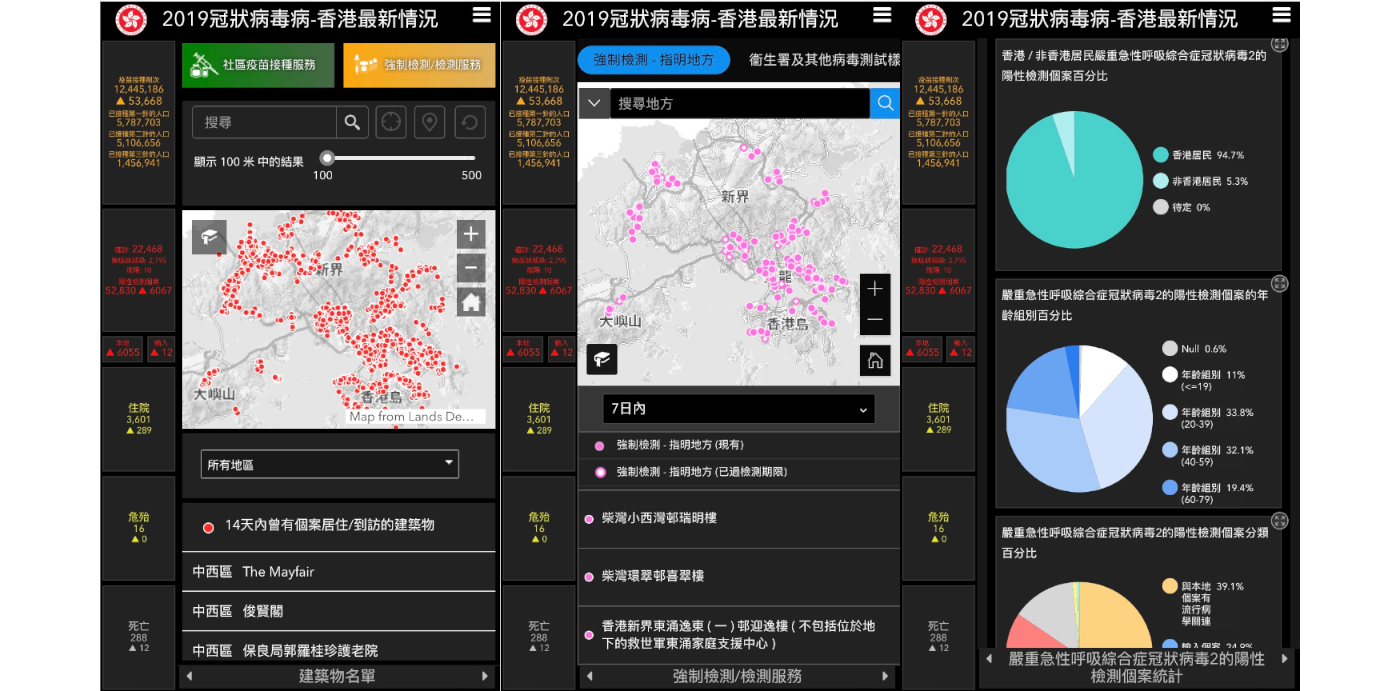Expand the first pie chart panel

[1279, 45]
